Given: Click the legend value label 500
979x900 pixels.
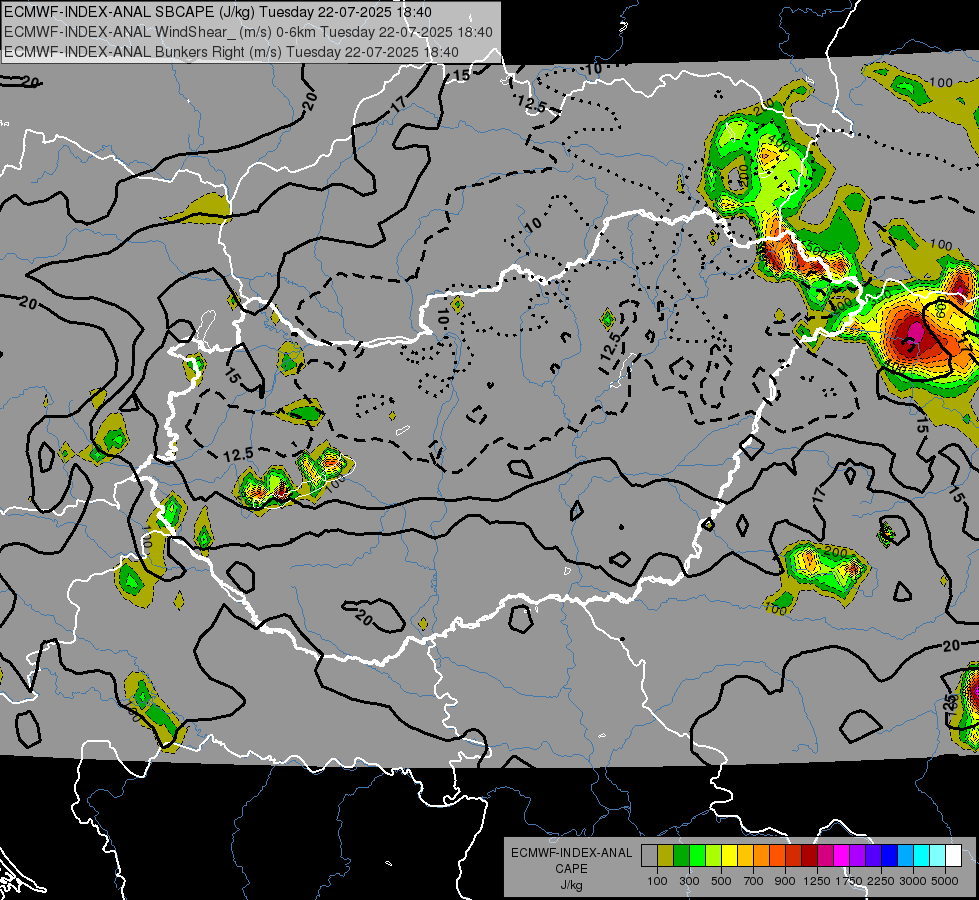Looking at the screenshot, I should tap(721, 881).
